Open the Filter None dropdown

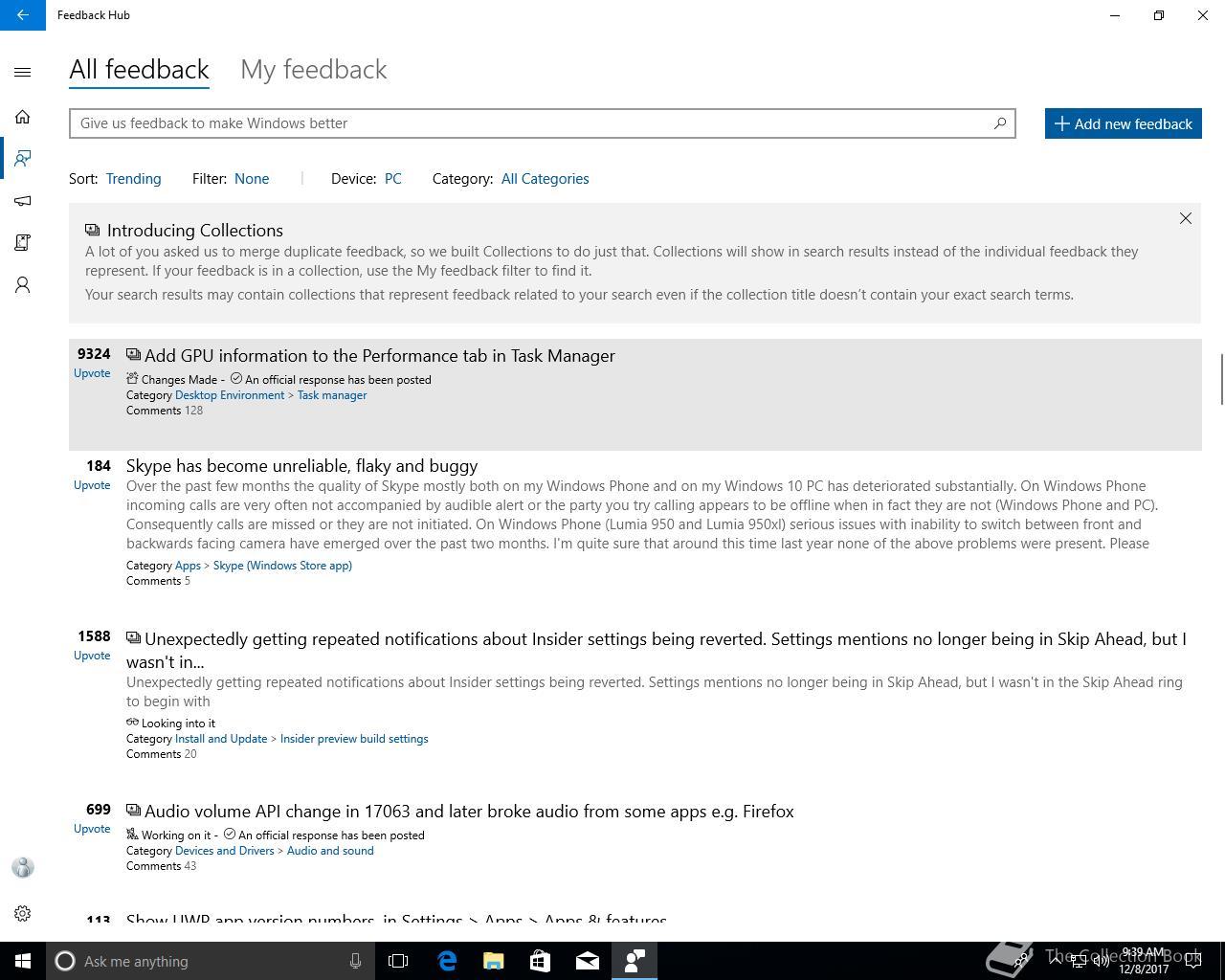click(252, 179)
